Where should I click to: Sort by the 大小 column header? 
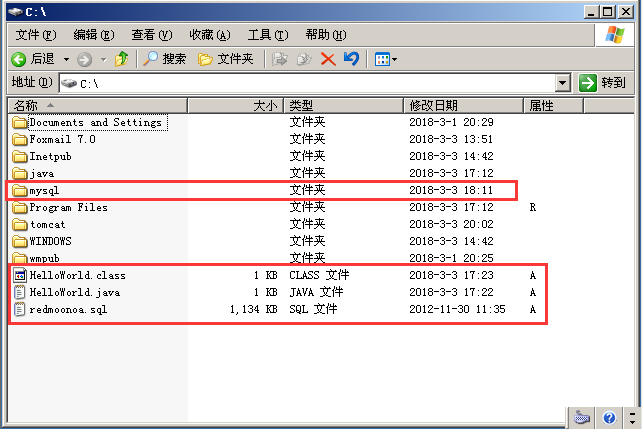pos(235,106)
